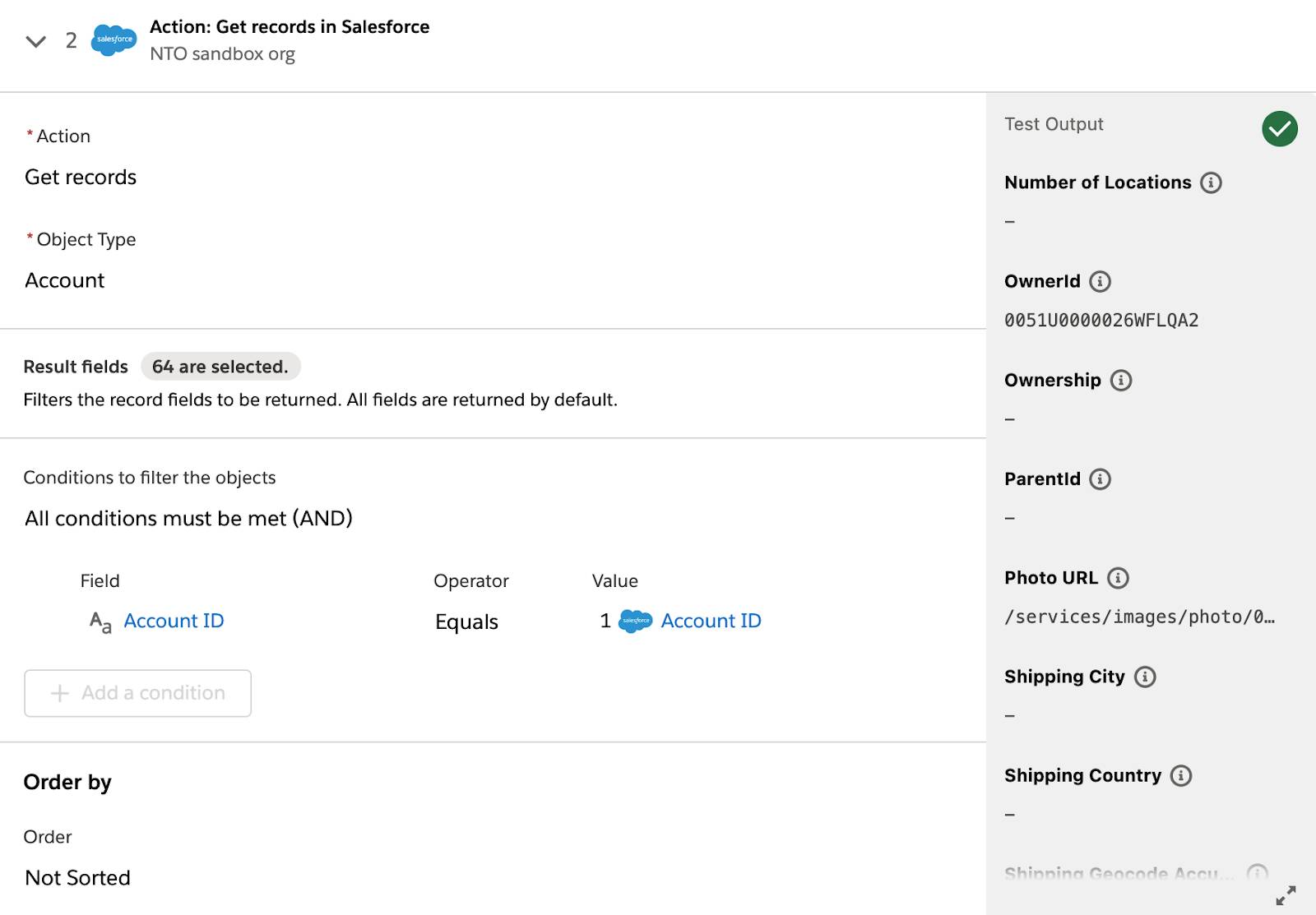Change the Equals operator
The image size is (1316, 915).
click(466, 622)
